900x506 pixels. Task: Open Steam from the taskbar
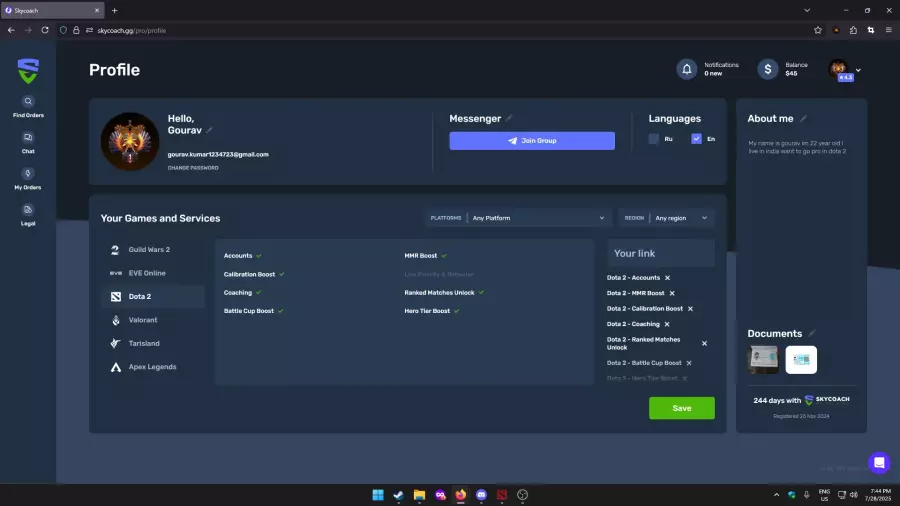tap(398, 495)
